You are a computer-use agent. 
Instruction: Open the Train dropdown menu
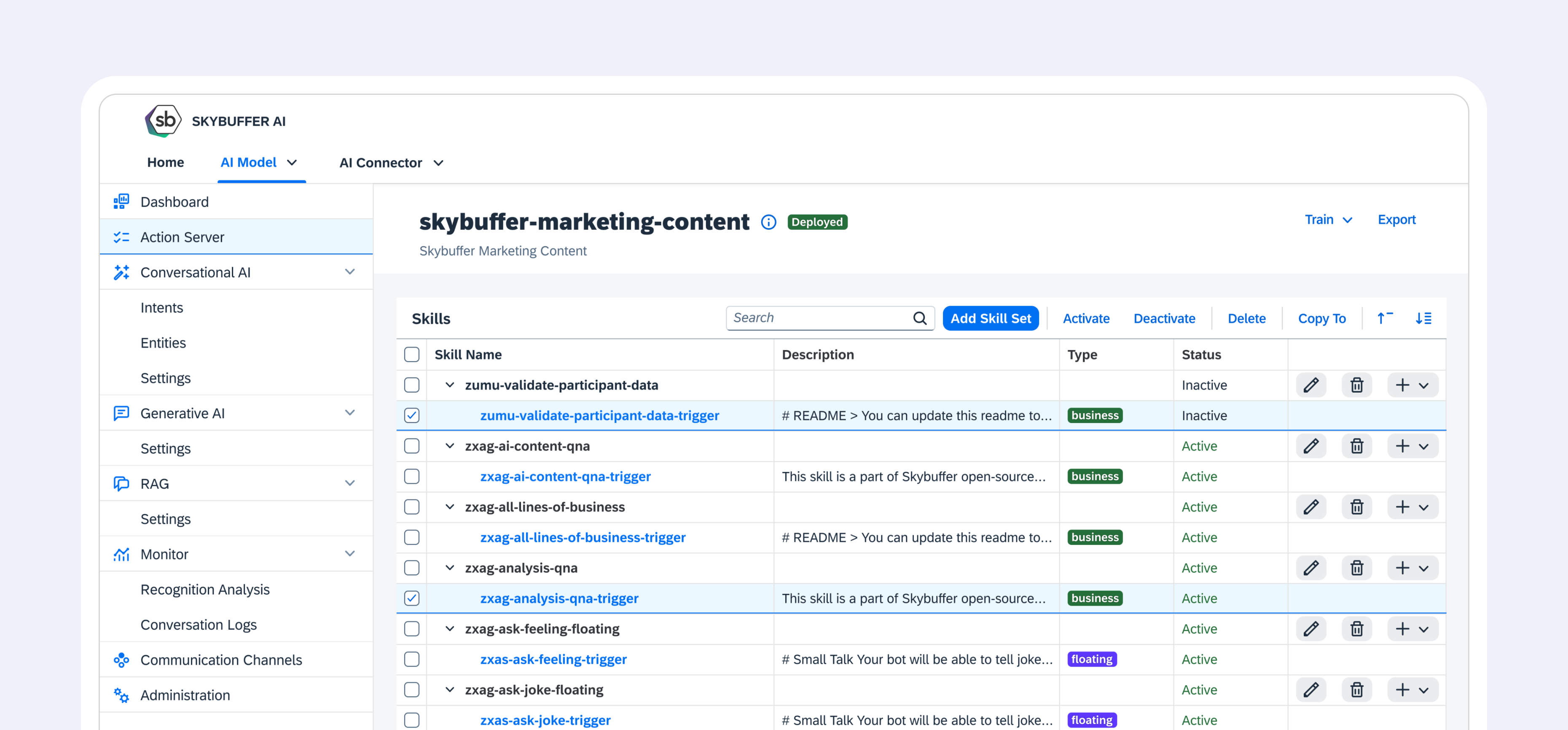tap(1328, 220)
